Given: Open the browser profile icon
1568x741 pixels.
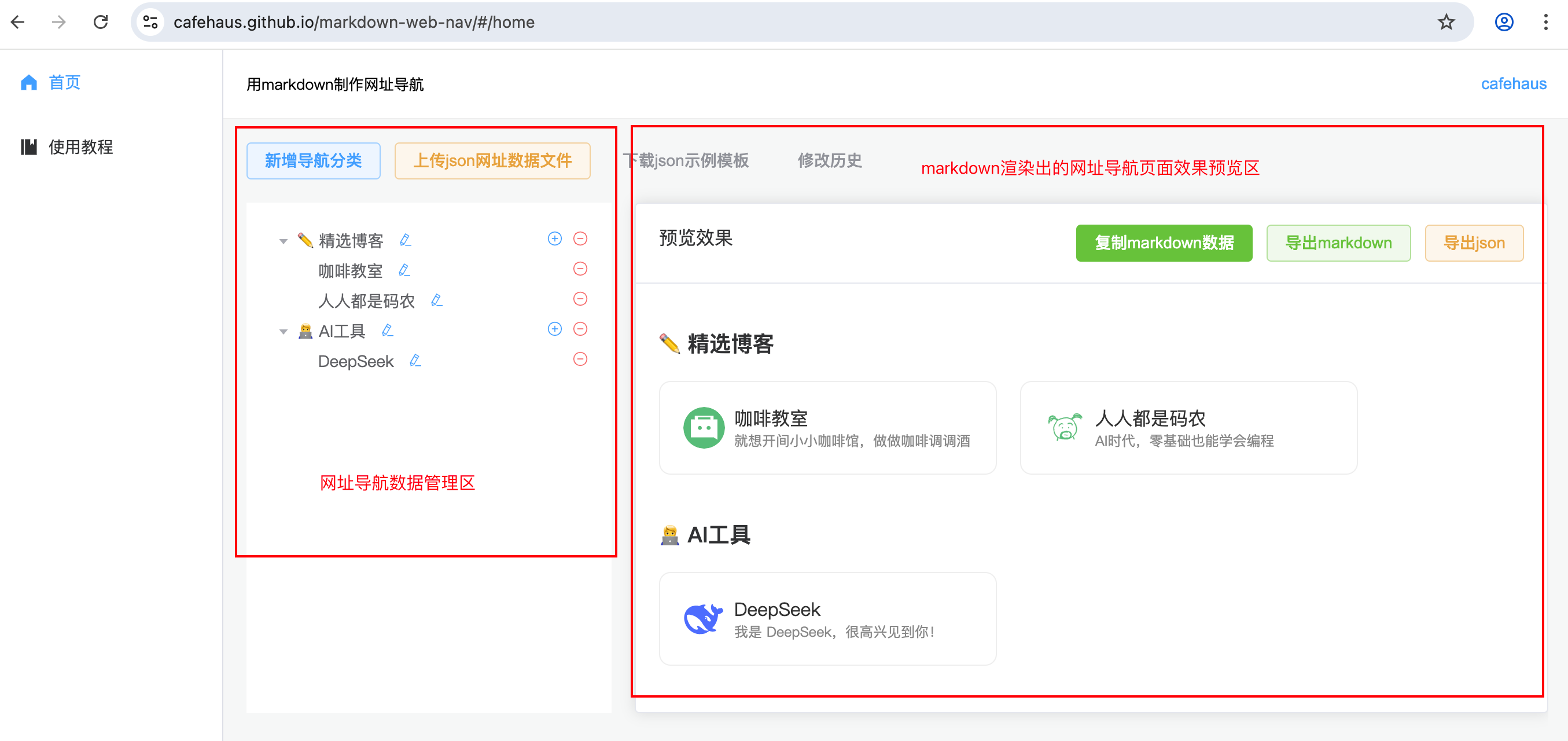Looking at the screenshot, I should pos(1504,23).
